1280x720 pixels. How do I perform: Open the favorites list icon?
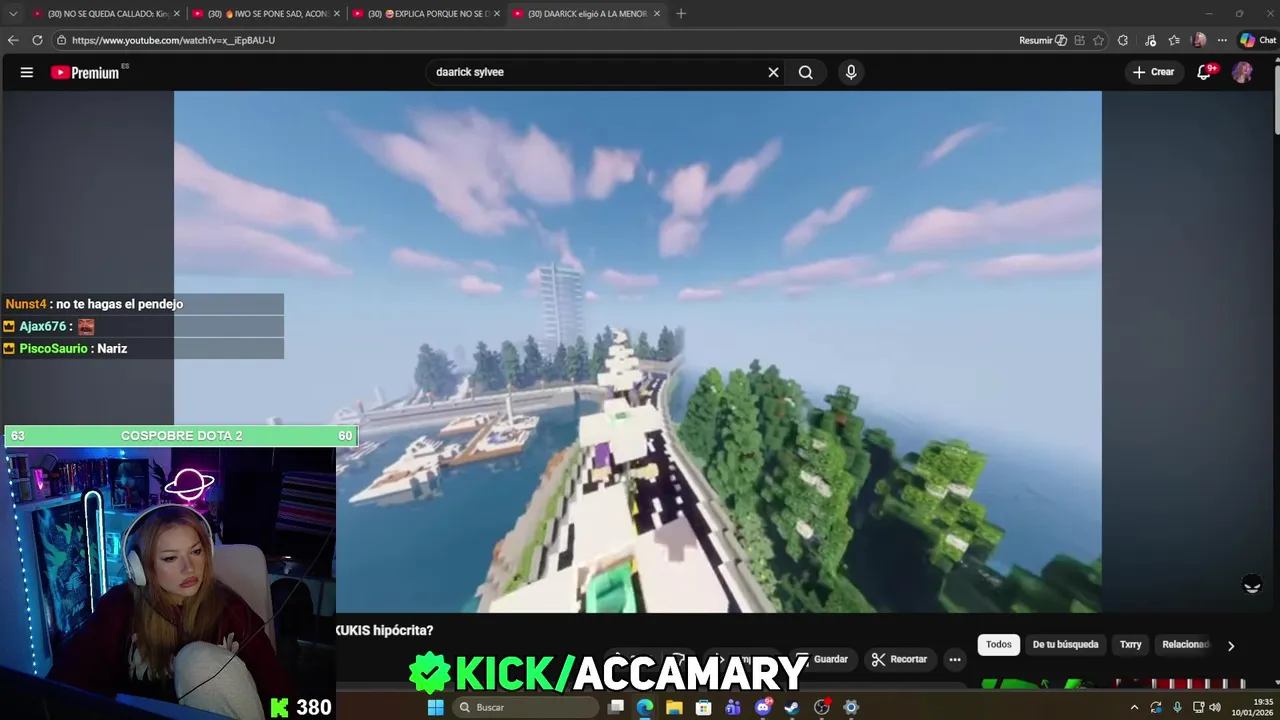[x=1174, y=40]
